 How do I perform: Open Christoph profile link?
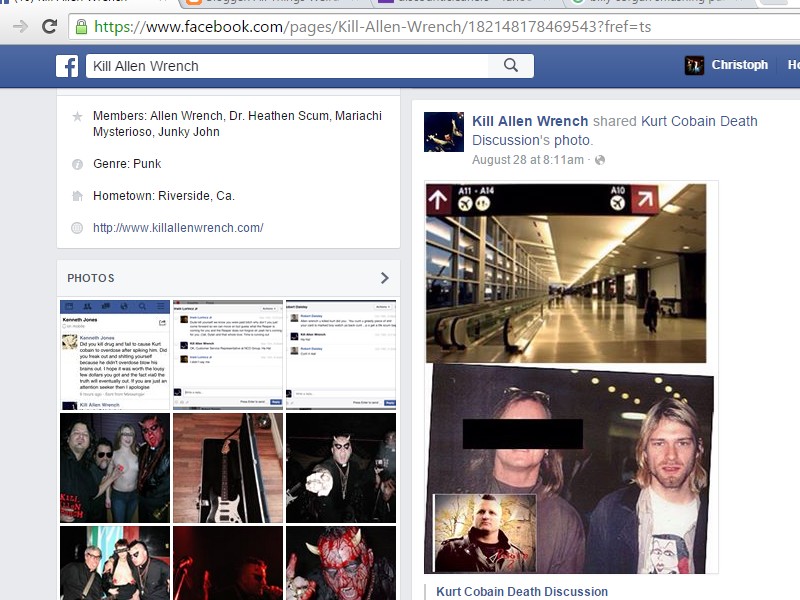[x=739, y=65]
